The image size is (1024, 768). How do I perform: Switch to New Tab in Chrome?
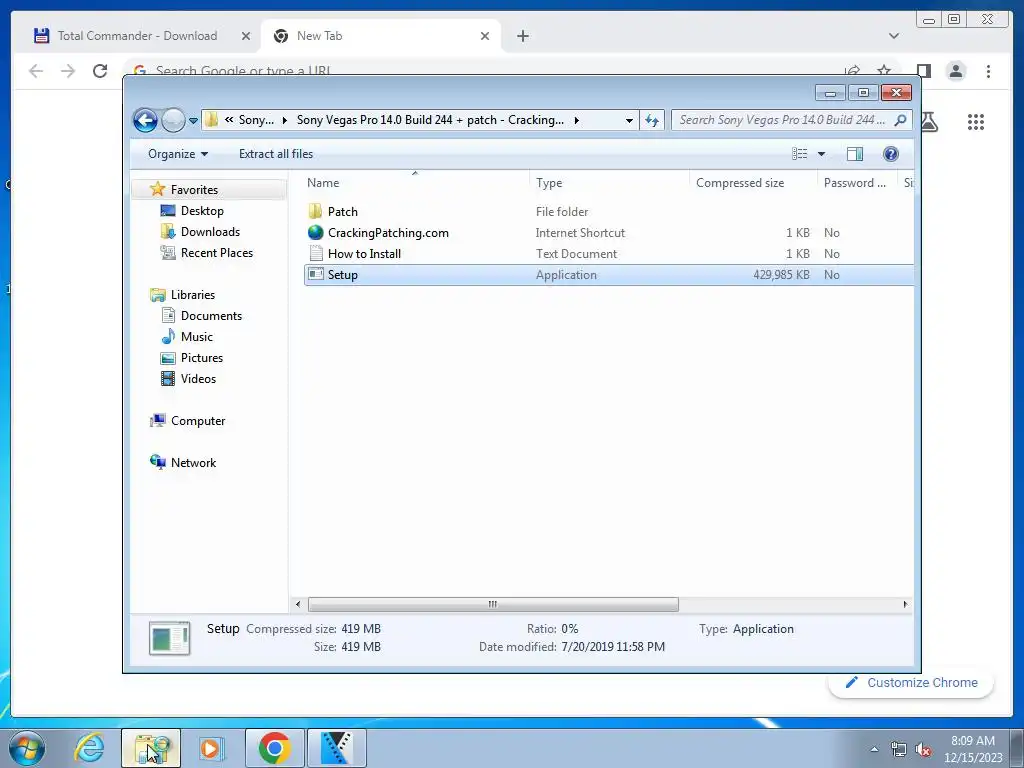coord(382,36)
